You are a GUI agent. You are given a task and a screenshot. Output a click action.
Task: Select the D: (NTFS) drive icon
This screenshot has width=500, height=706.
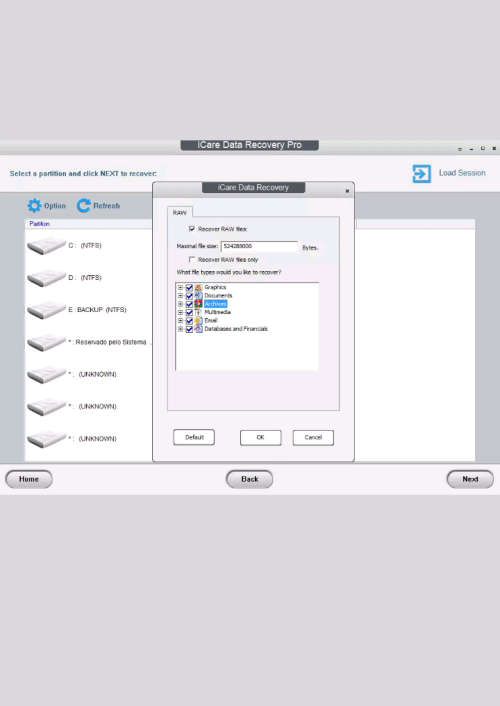pyautogui.click(x=46, y=278)
